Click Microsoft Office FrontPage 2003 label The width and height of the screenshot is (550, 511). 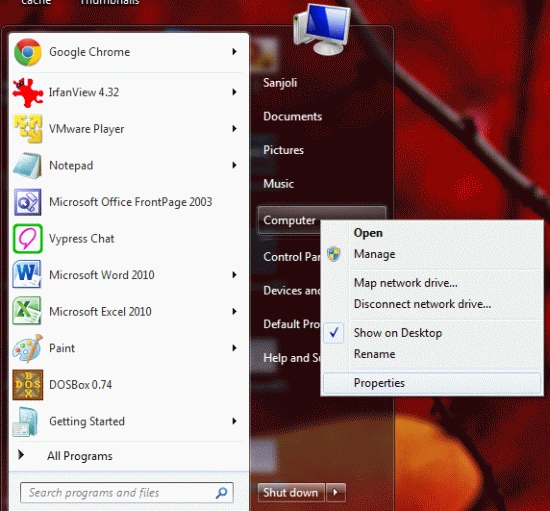(130, 202)
